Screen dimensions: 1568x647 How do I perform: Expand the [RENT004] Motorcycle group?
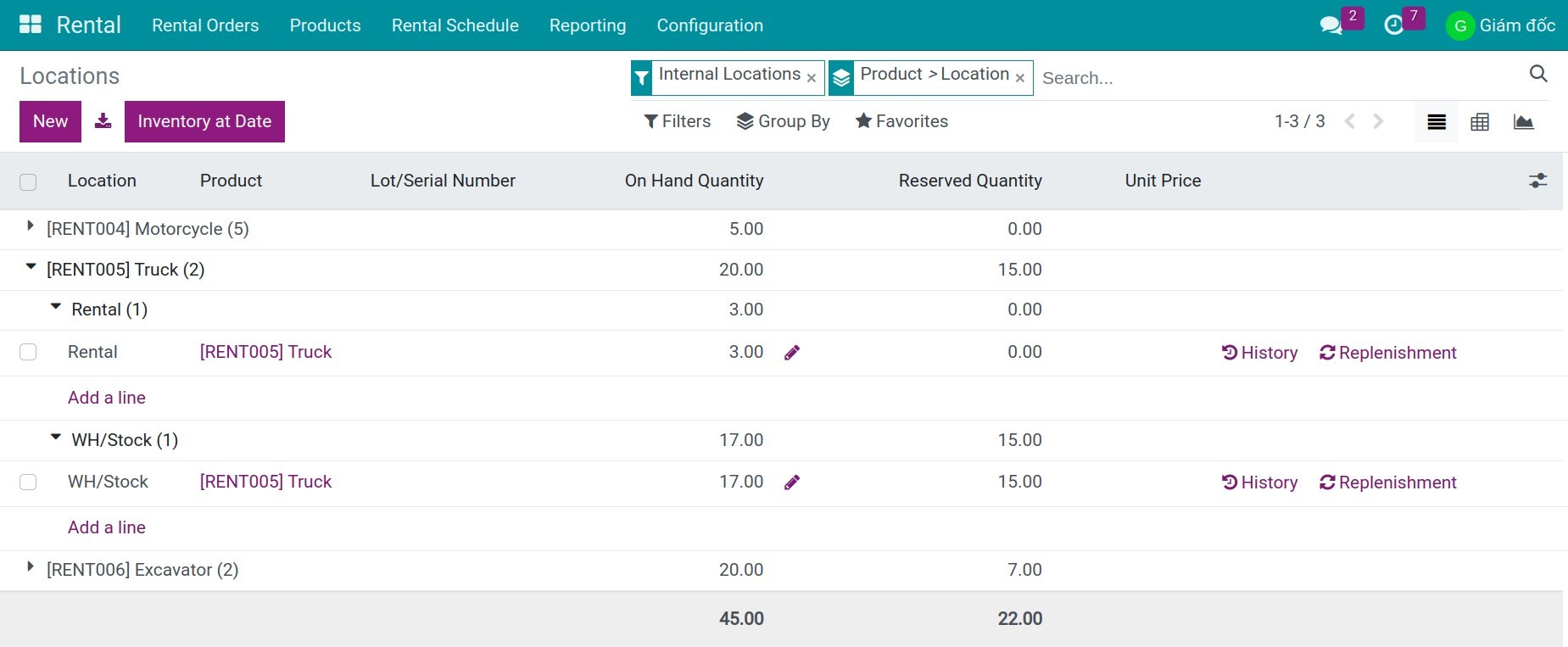(x=31, y=226)
